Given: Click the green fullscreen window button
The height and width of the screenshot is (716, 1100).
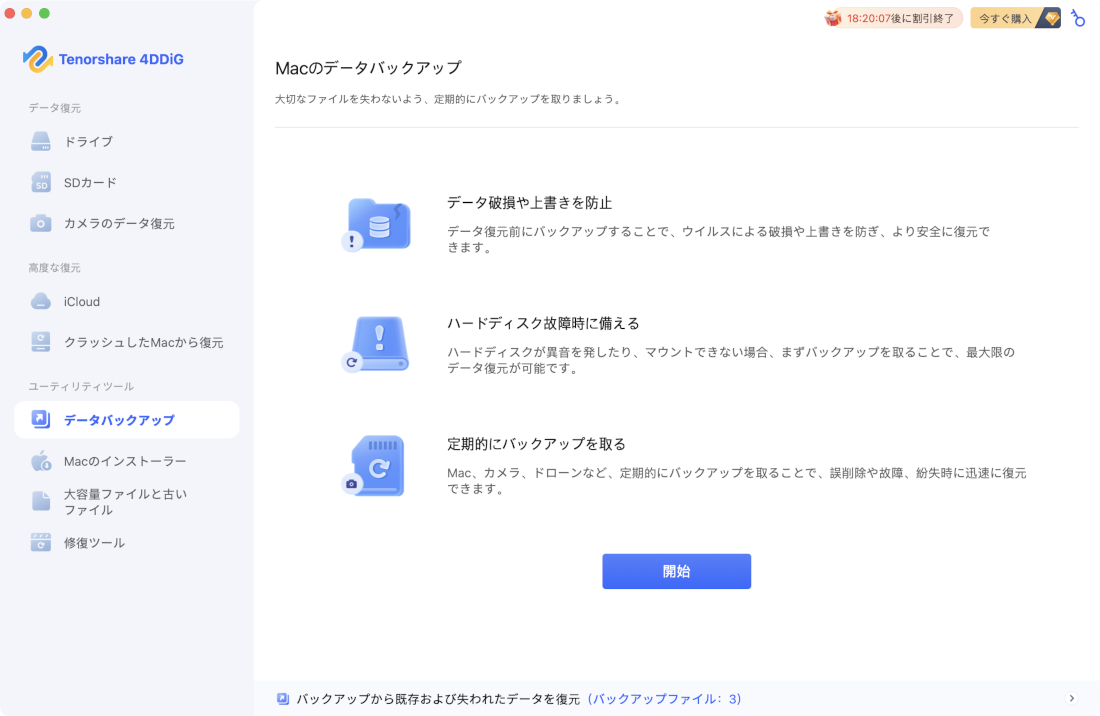Looking at the screenshot, I should 44,13.
